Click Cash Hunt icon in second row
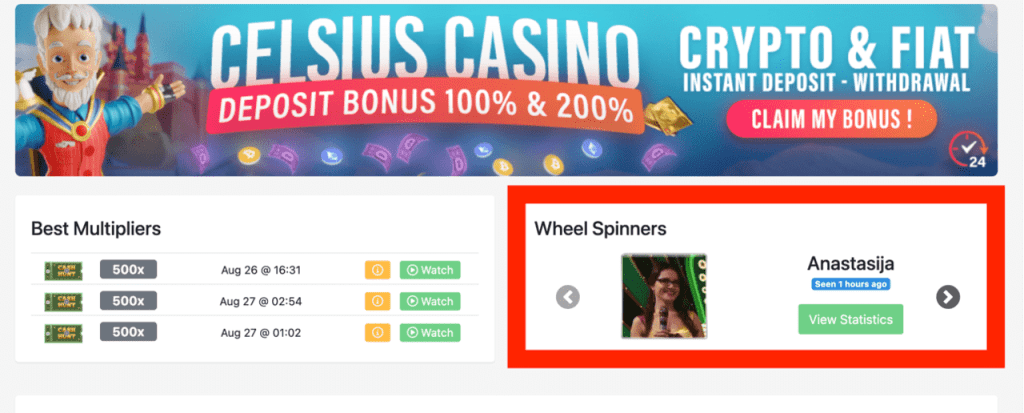This screenshot has width=1024, height=413. click(x=63, y=301)
